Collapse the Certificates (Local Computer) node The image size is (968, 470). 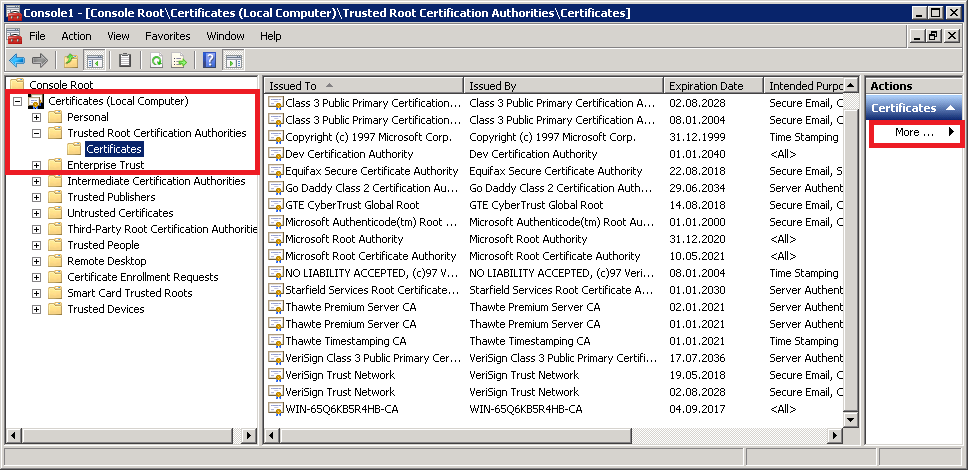pyautogui.click(x=17, y=101)
